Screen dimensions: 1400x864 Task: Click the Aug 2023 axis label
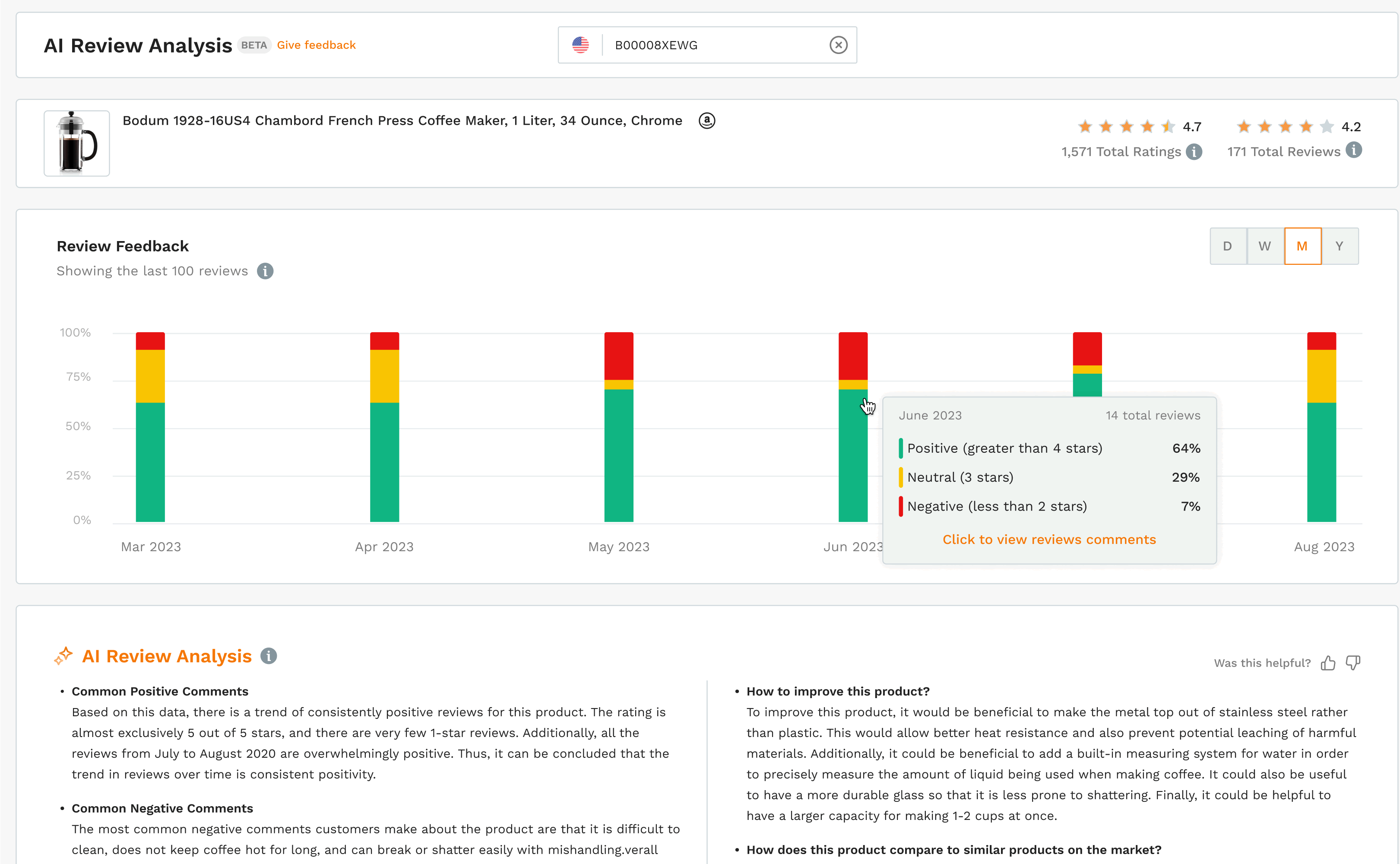pyautogui.click(x=1324, y=547)
